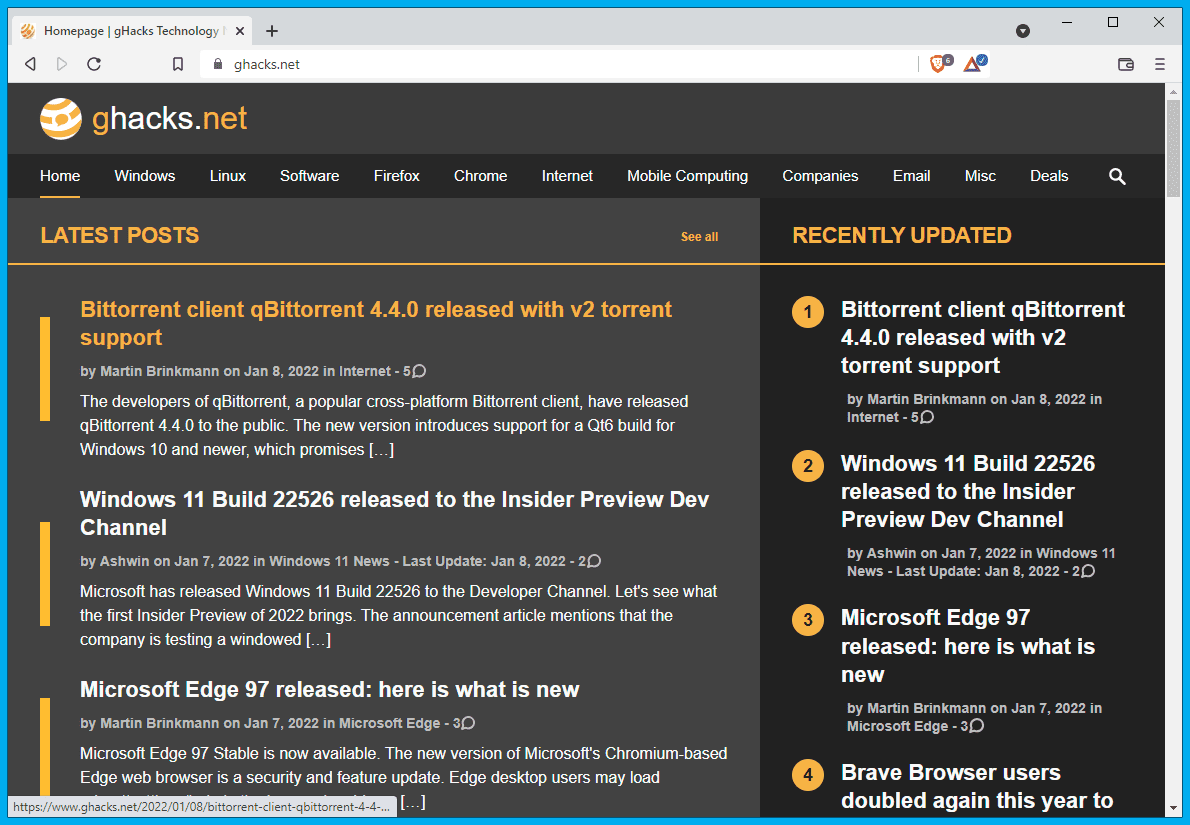Open the browser hamburger menu

pos(1160,64)
